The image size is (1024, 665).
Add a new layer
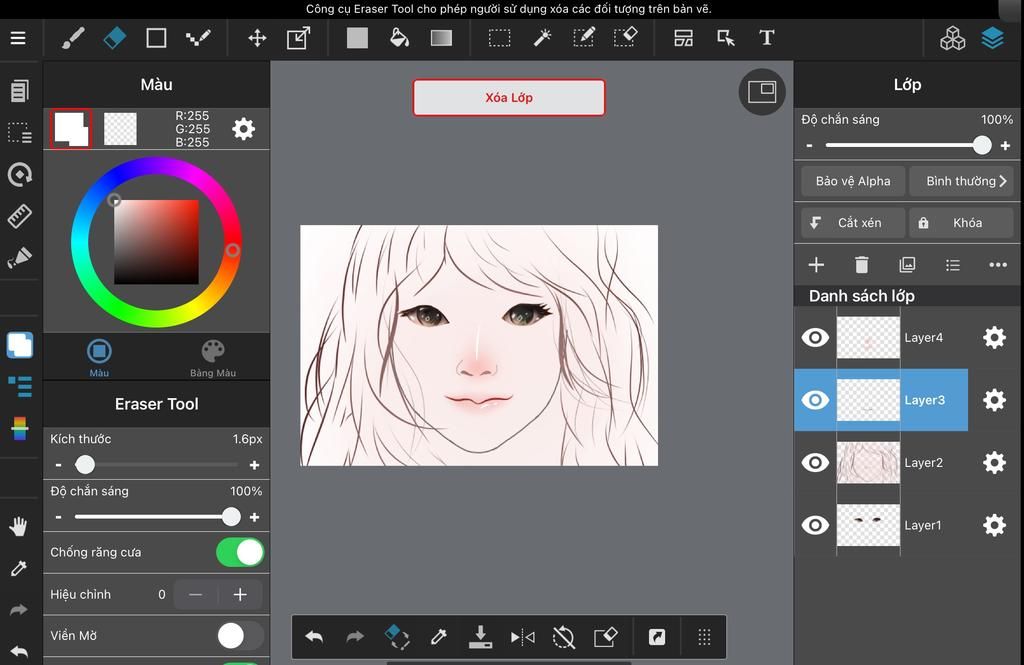(816, 265)
